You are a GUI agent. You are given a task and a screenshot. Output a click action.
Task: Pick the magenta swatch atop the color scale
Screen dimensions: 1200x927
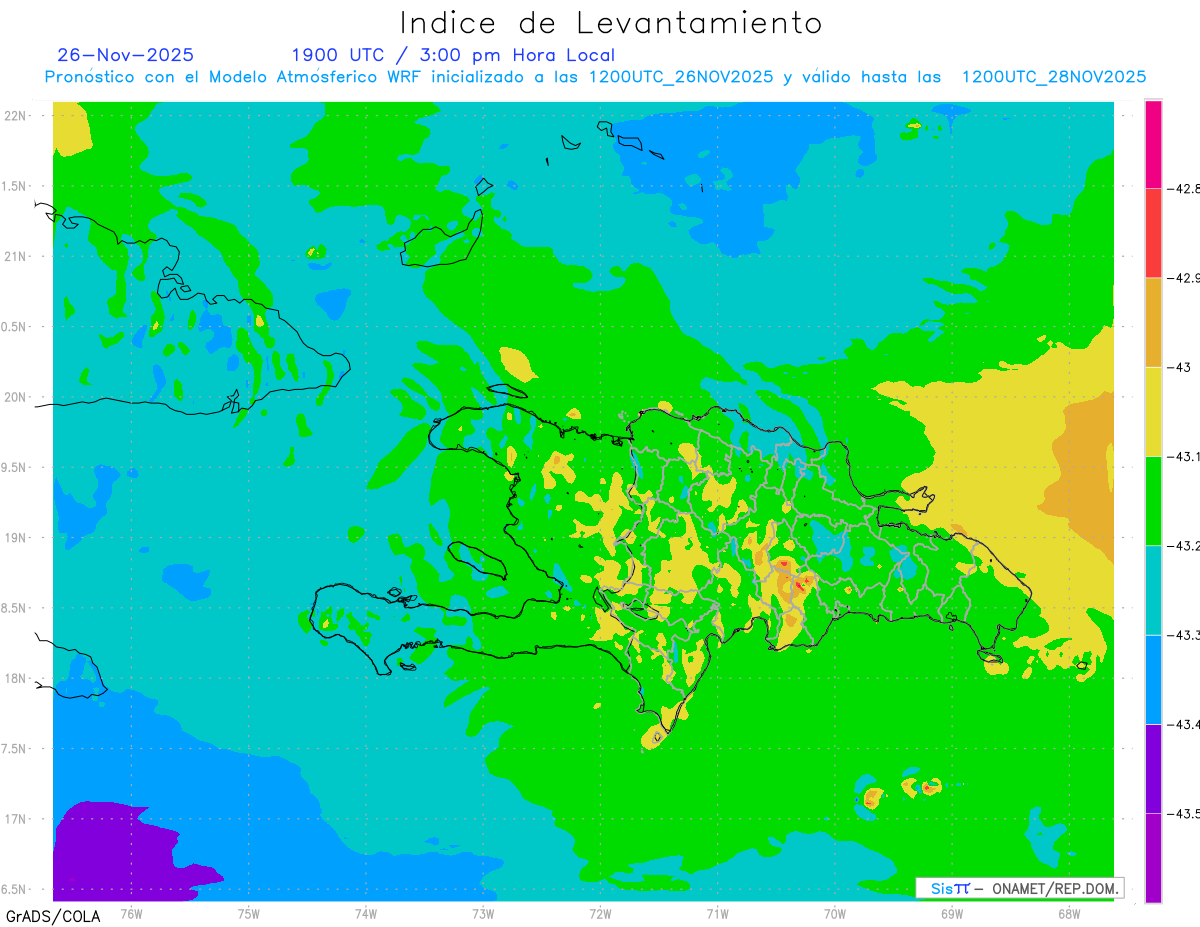click(1153, 144)
